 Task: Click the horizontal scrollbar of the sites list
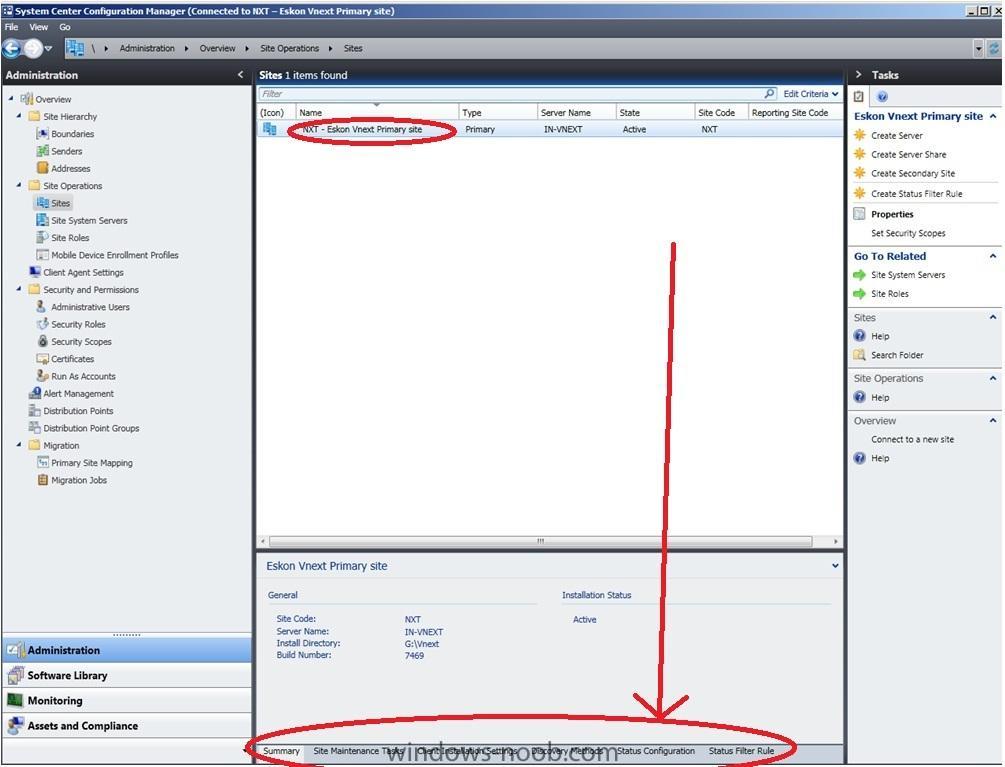point(540,541)
